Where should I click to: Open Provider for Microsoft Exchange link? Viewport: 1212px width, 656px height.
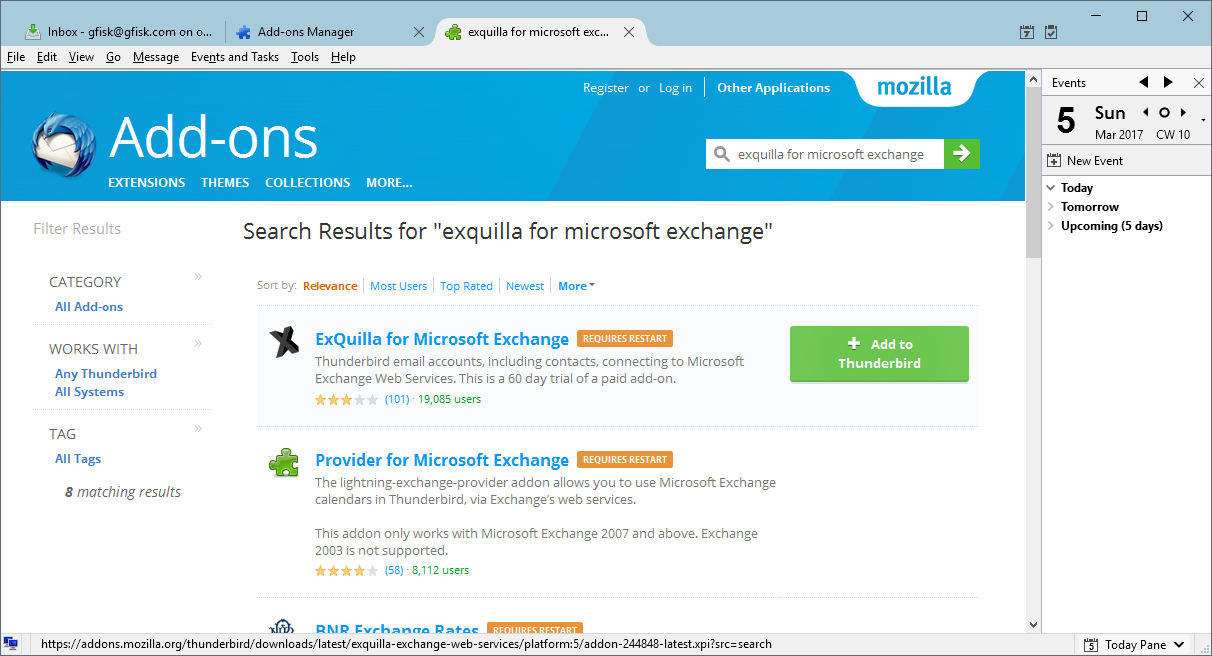[442, 460]
